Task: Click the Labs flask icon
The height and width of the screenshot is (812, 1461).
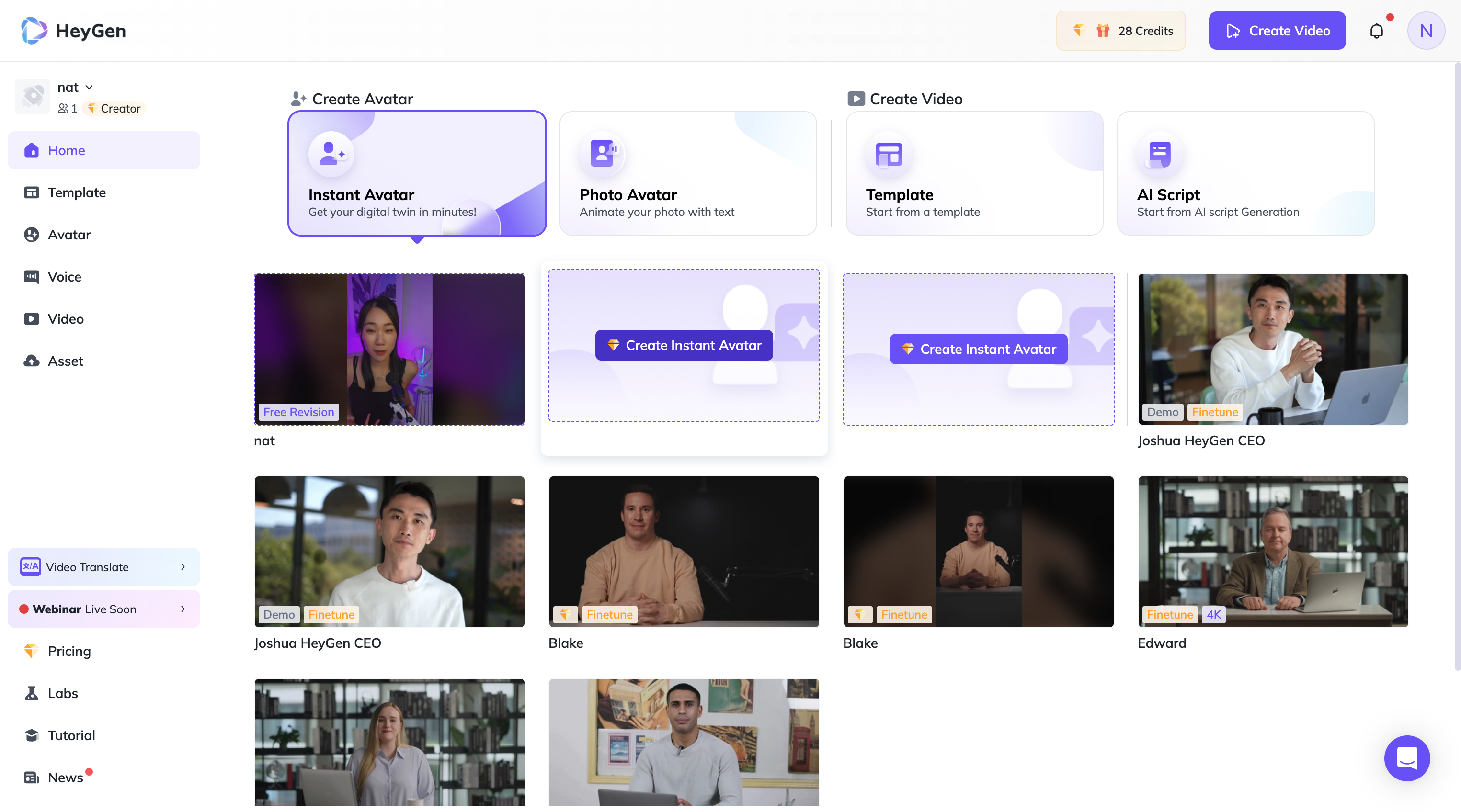Action: [31, 693]
